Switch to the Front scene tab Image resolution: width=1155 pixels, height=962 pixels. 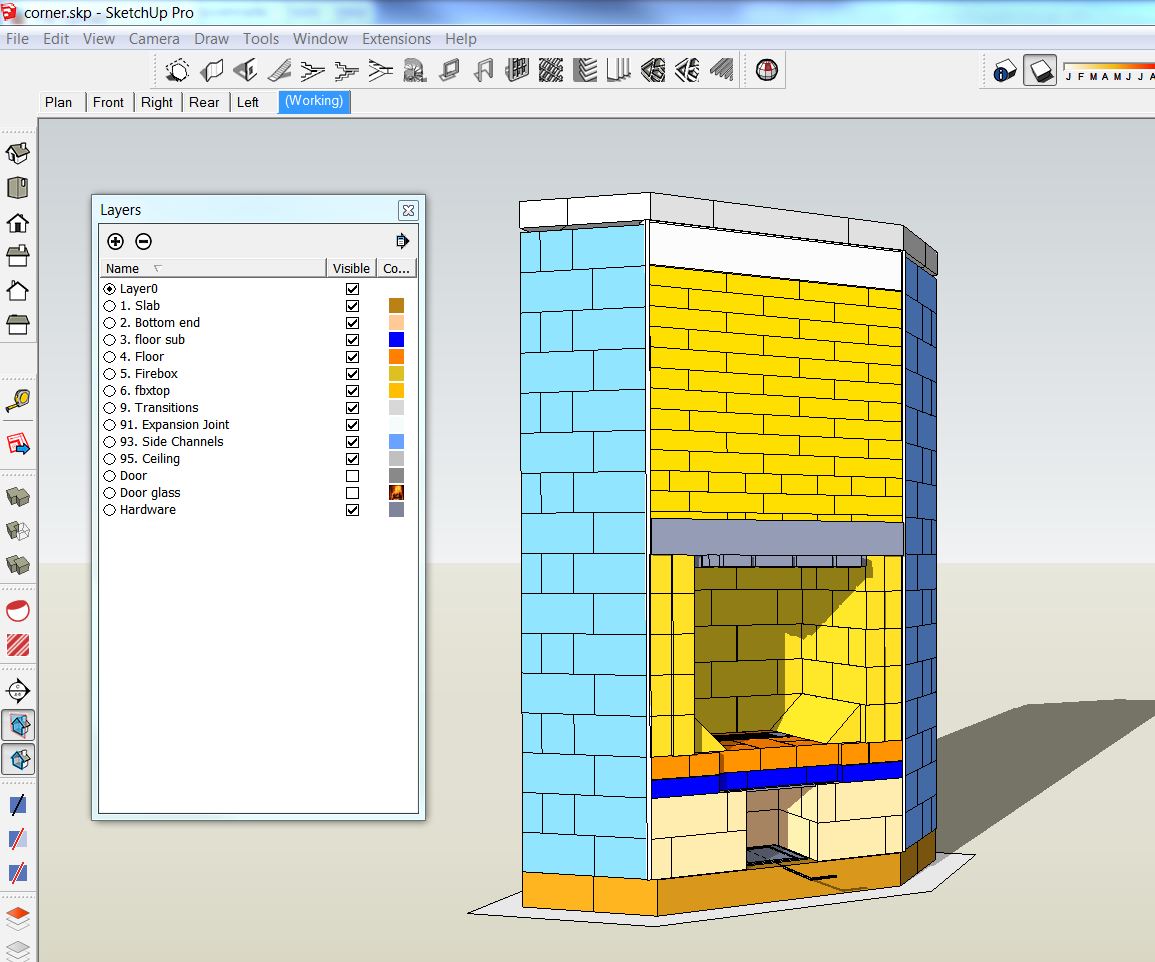(108, 102)
